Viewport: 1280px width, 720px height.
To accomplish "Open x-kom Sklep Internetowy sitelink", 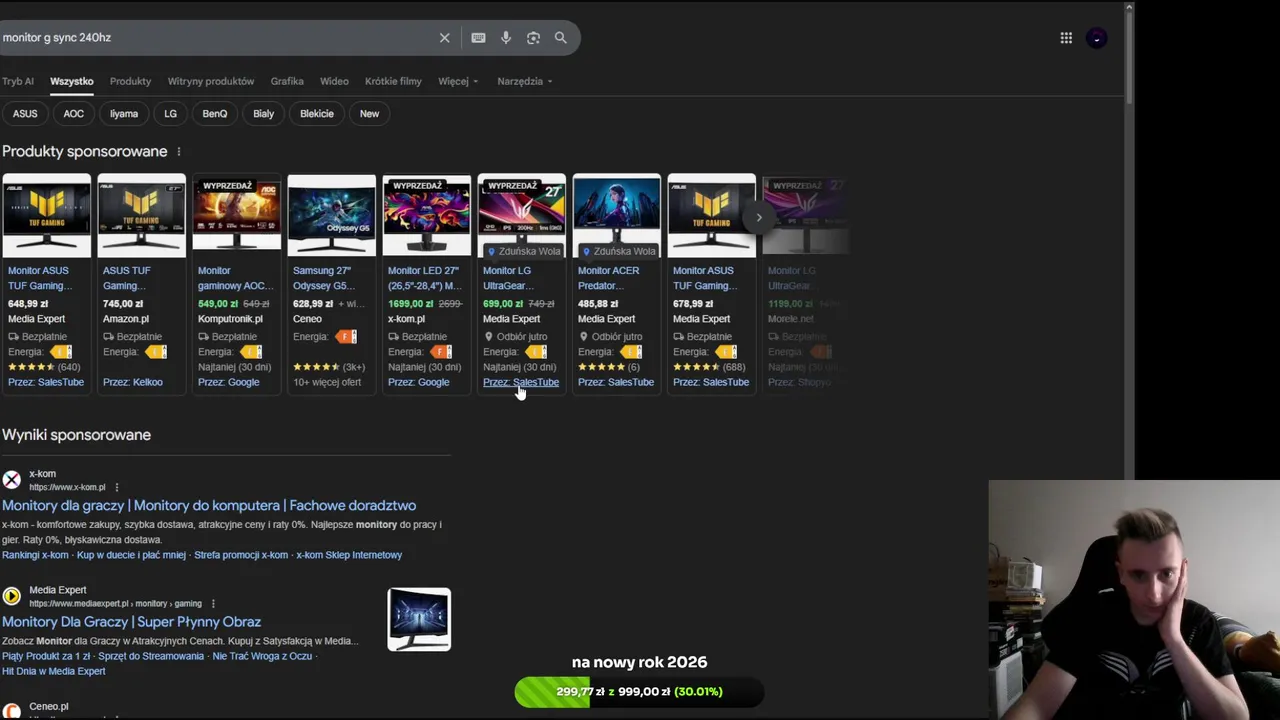I will (349, 555).
